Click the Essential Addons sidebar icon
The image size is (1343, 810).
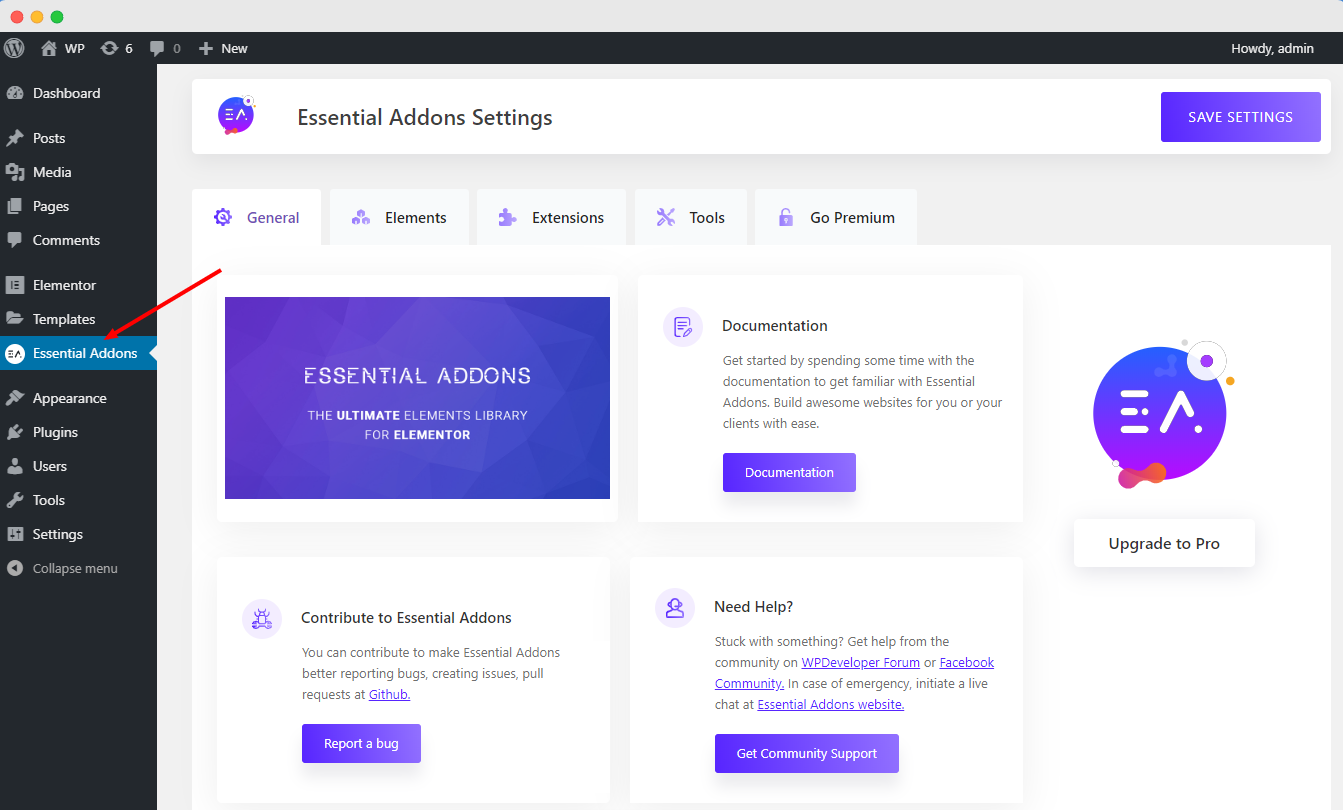coord(15,353)
